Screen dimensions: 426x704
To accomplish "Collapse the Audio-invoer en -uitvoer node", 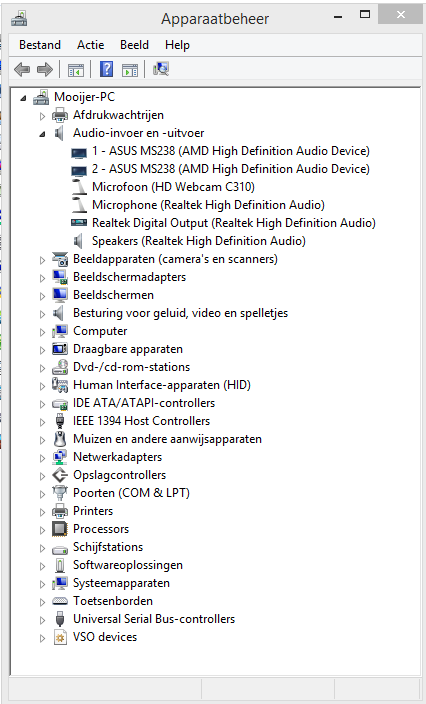I will [x=42, y=134].
